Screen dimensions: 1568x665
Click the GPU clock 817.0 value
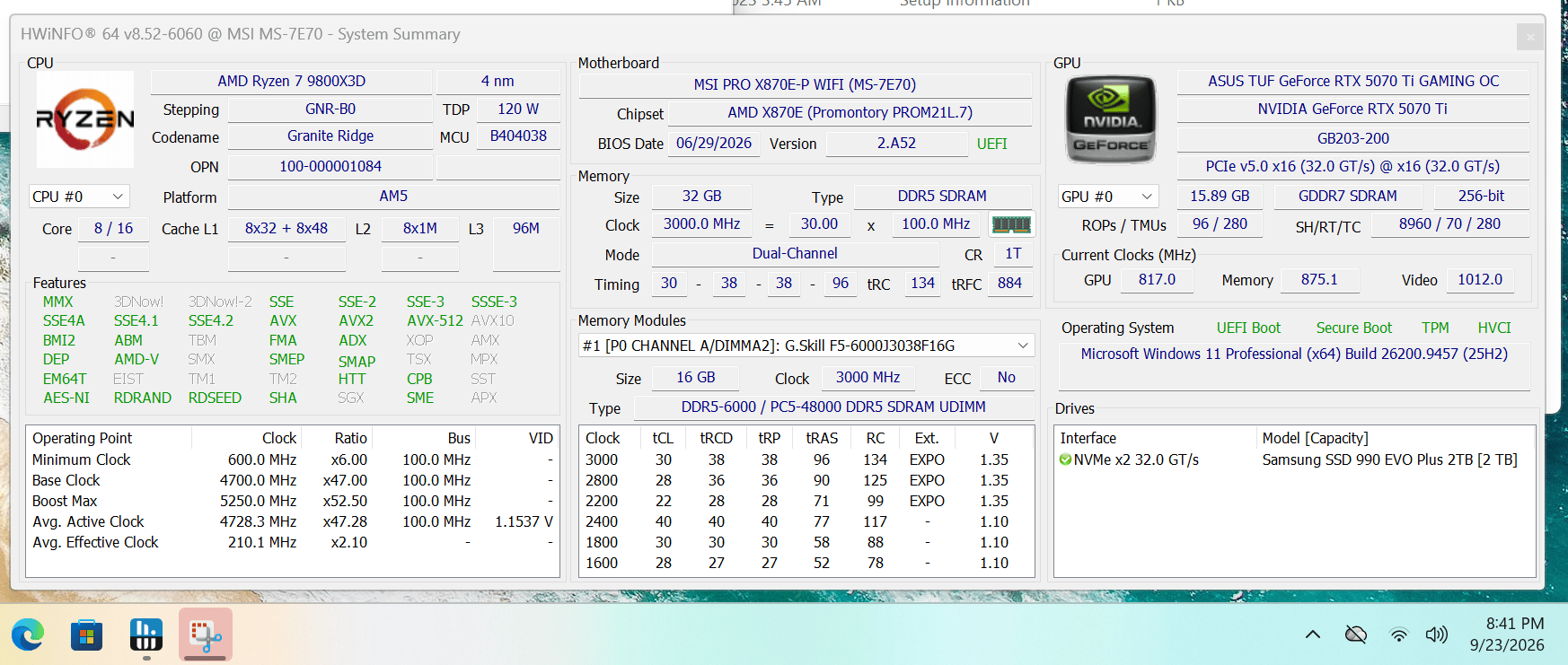1157,279
